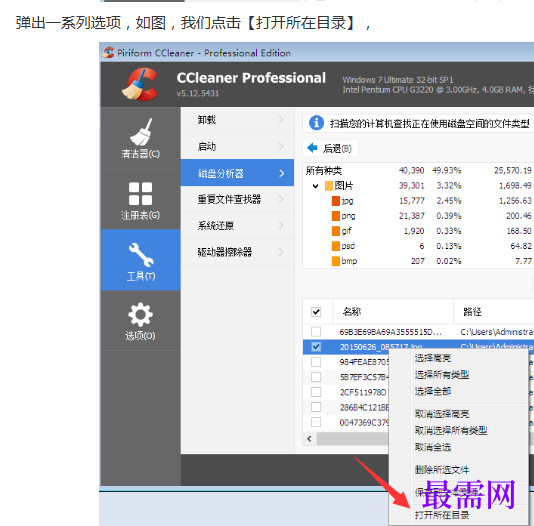Click the gif color square

336,231
